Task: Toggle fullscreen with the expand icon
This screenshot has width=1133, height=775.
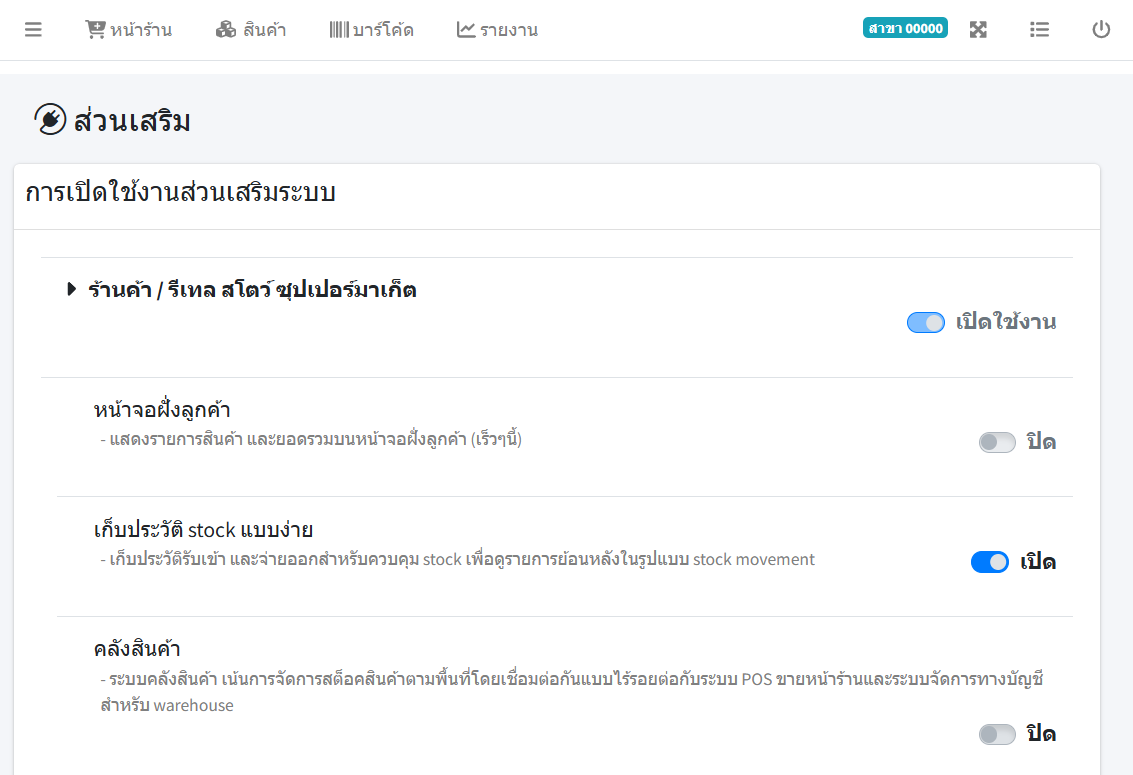Action: [x=978, y=29]
